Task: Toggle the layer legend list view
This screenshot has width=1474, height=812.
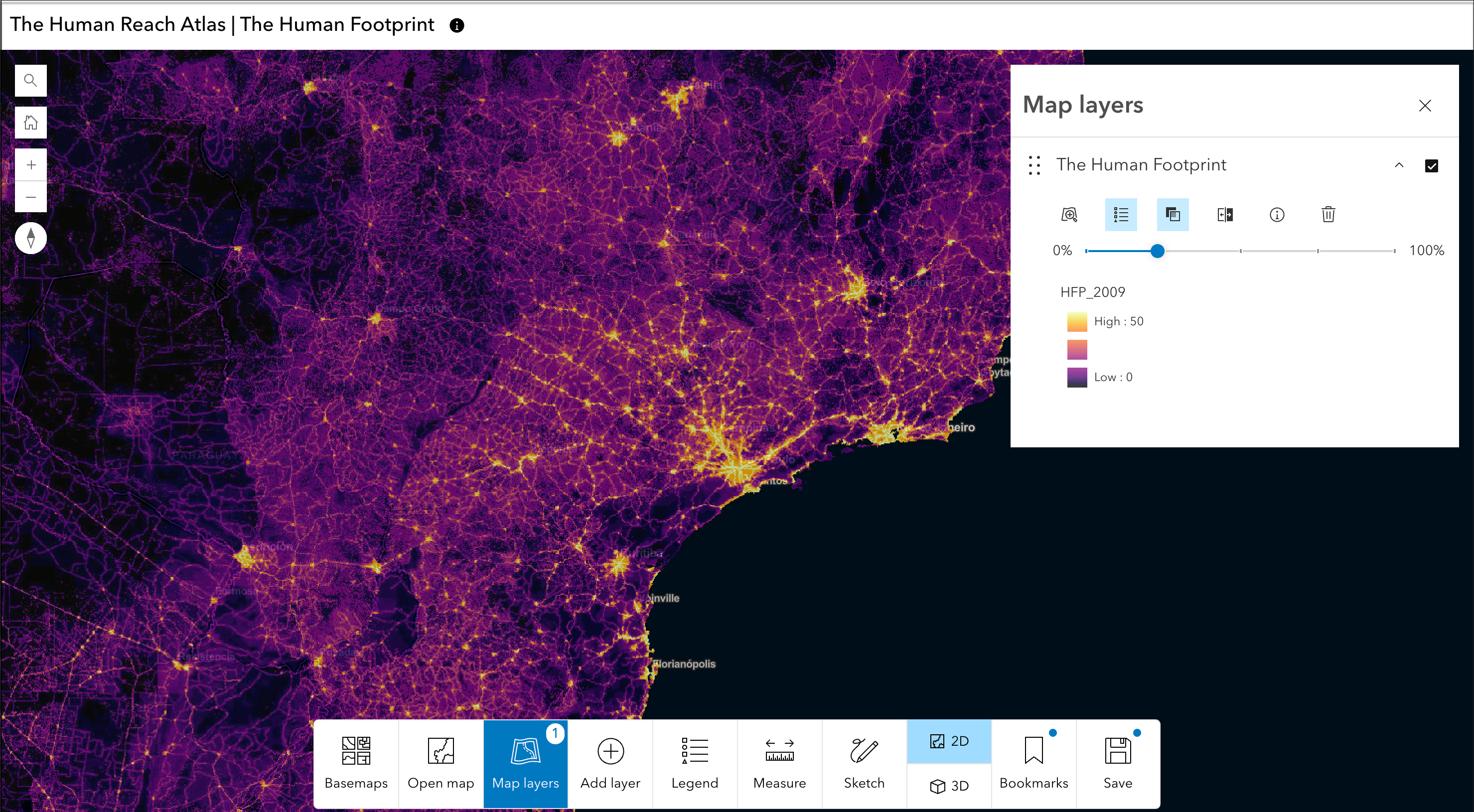Action: (1120, 215)
